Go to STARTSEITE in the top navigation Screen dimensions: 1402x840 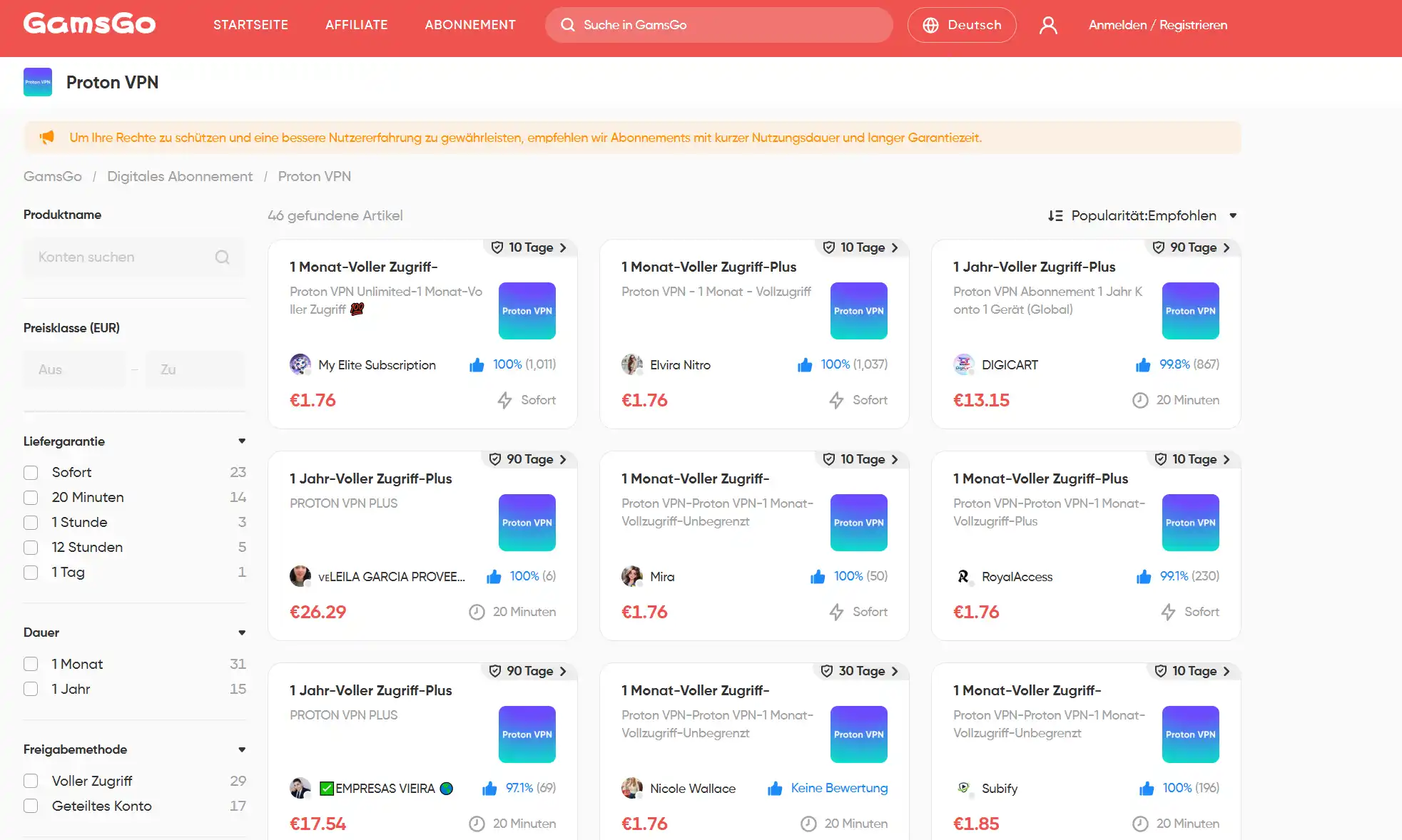pyautogui.click(x=250, y=25)
